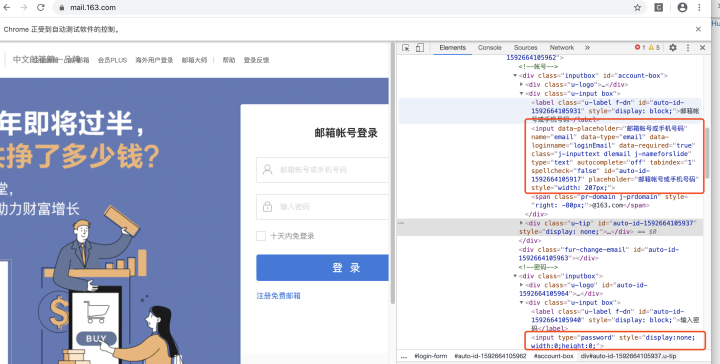The image size is (720, 364).
Task: Open the Chrome three-dot menu
Action: [699, 7]
